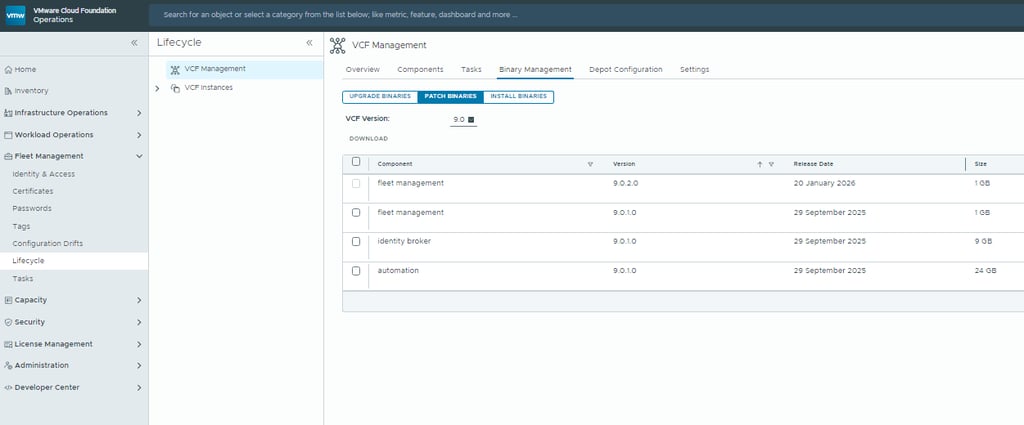Select Upgrade Binaries button
Image resolution: width=1024 pixels, height=425 pixels.
(x=380, y=97)
